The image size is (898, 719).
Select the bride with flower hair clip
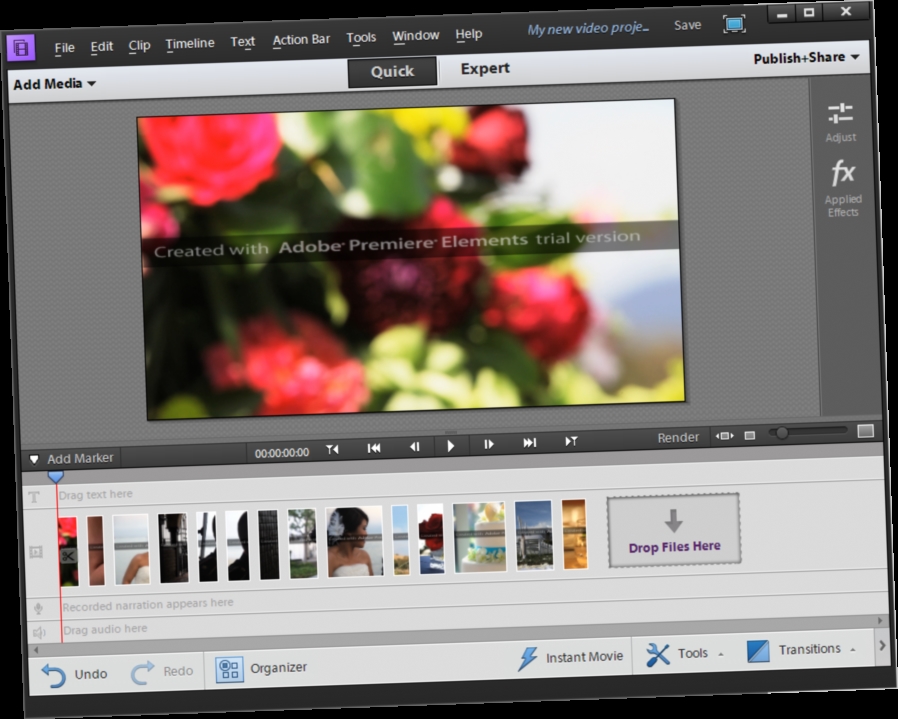[355, 541]
